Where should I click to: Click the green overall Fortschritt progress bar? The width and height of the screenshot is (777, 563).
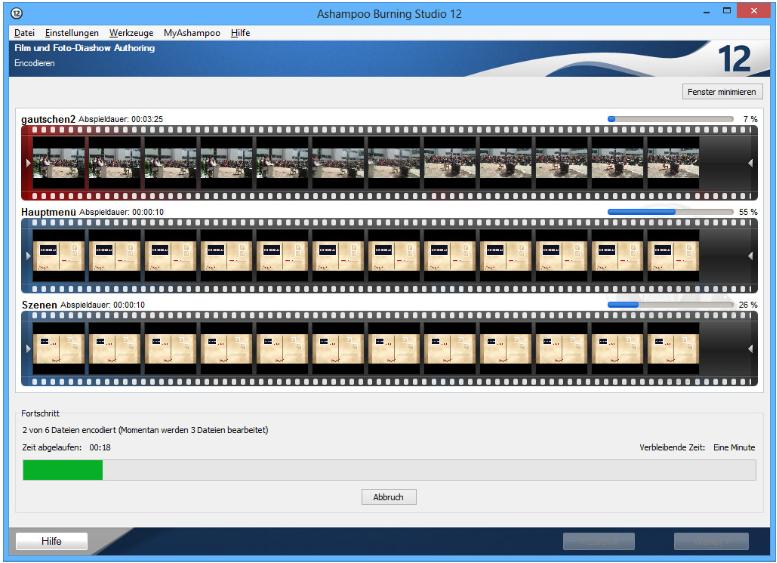(388, 470)
